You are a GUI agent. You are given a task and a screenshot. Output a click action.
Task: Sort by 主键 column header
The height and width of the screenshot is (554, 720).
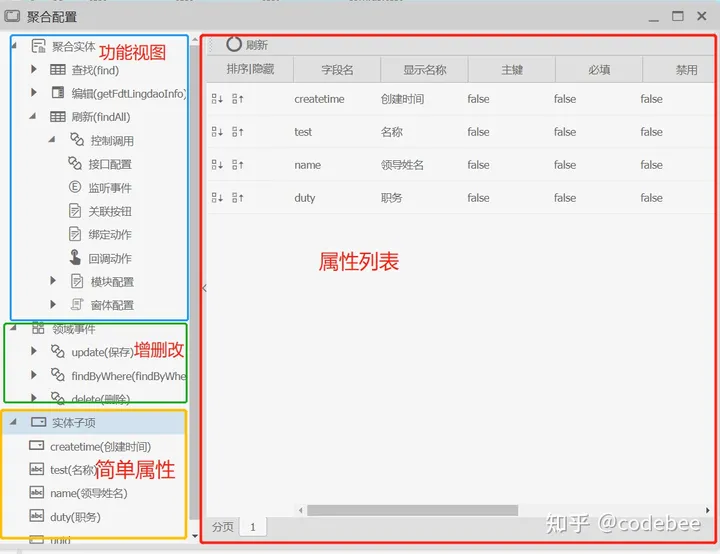[512, 70]
